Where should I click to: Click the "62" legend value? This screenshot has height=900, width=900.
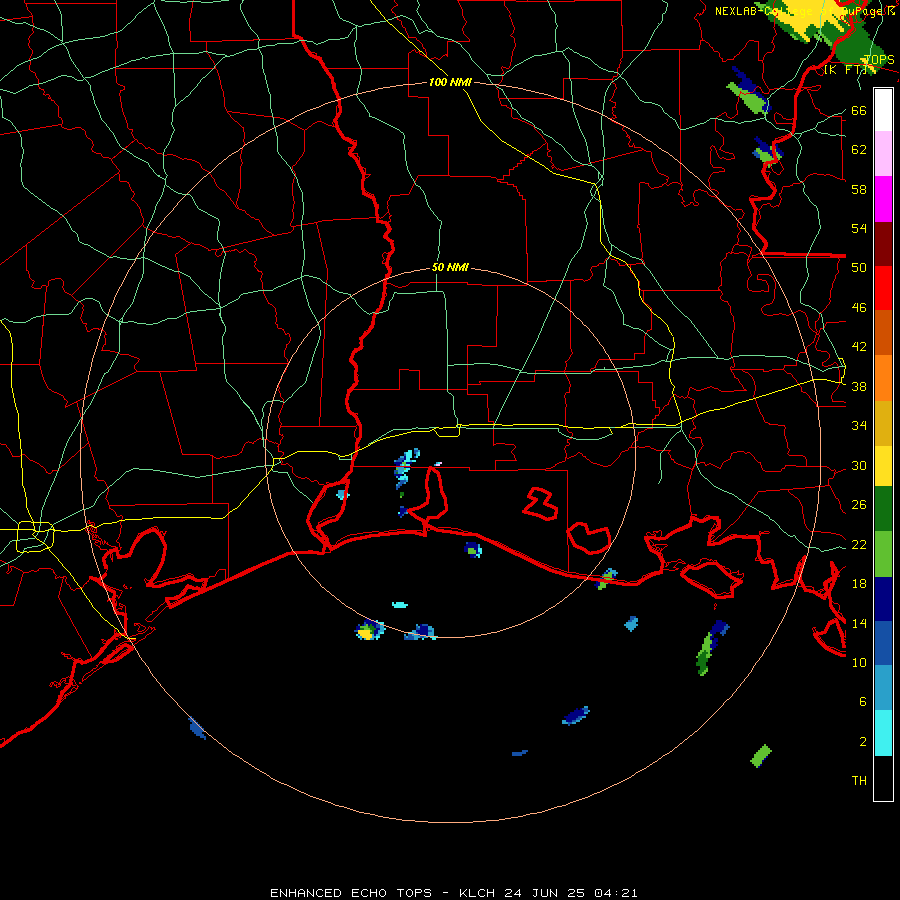click(x=859, y=150)
